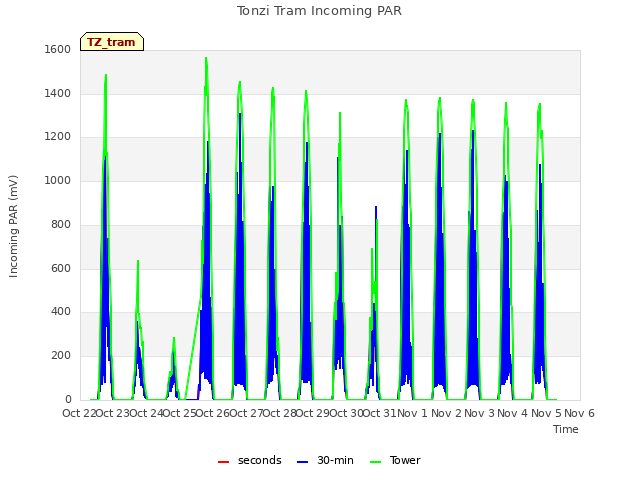
Task: Click the 'Nov 5' x-axis date label
Action: [x=546, y=413]
